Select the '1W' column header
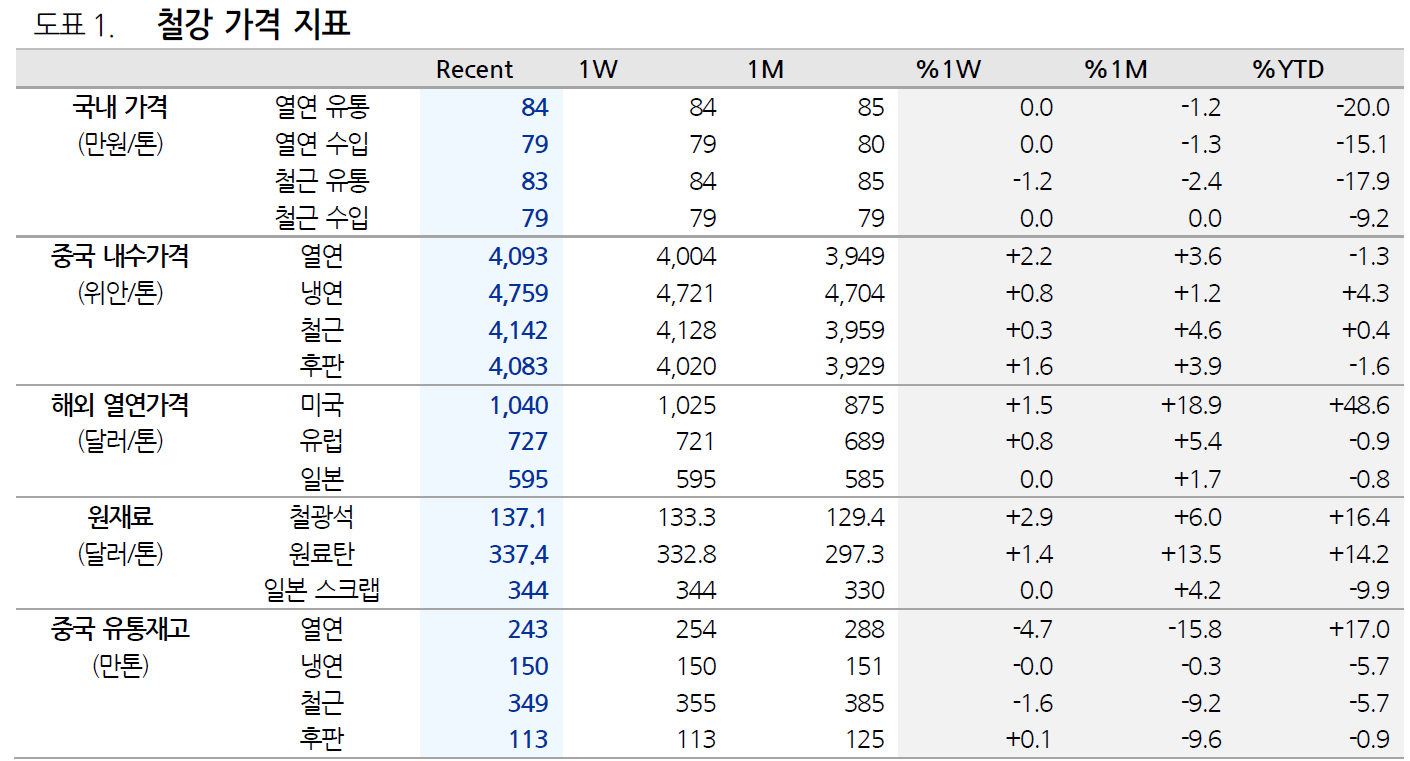This screenshot has height=761, width=1410. [x=599, y=69]
